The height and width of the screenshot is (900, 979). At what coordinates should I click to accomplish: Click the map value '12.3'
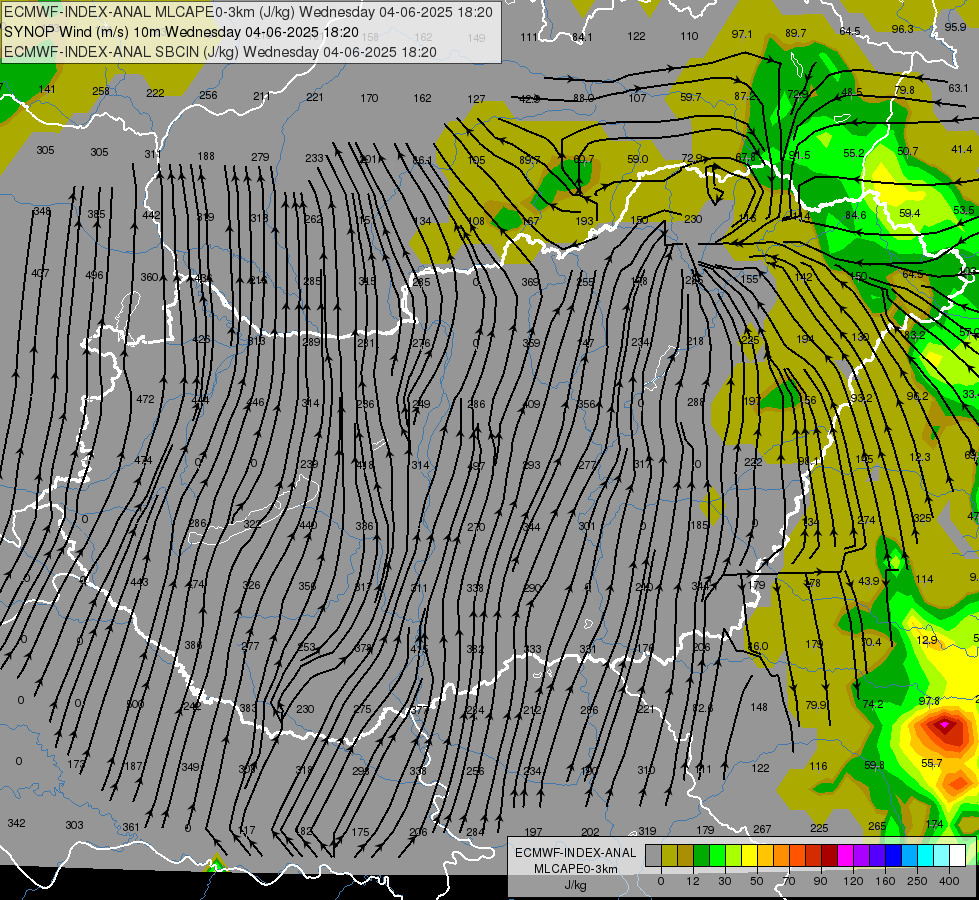920,457
